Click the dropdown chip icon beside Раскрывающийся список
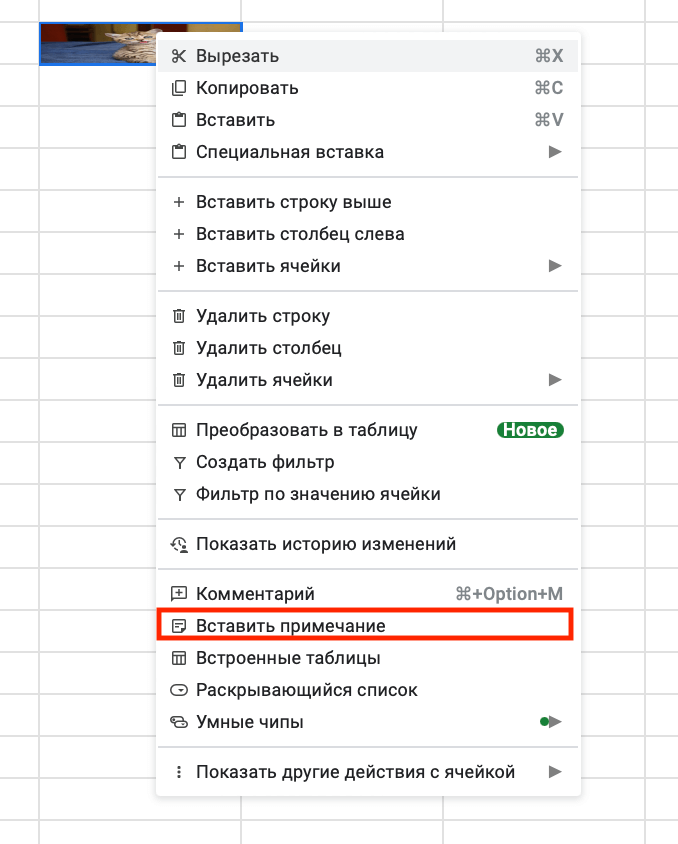Viewport: 678px width, 844px height. coord(179,690)
